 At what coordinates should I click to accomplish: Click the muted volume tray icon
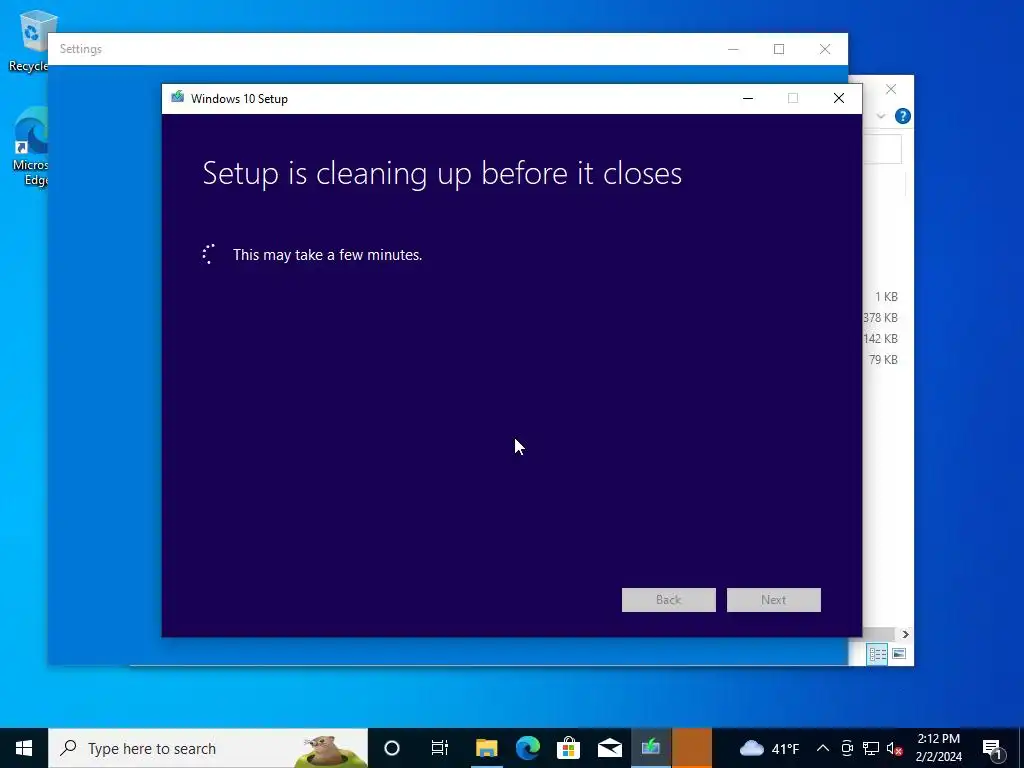pos(894,748)
